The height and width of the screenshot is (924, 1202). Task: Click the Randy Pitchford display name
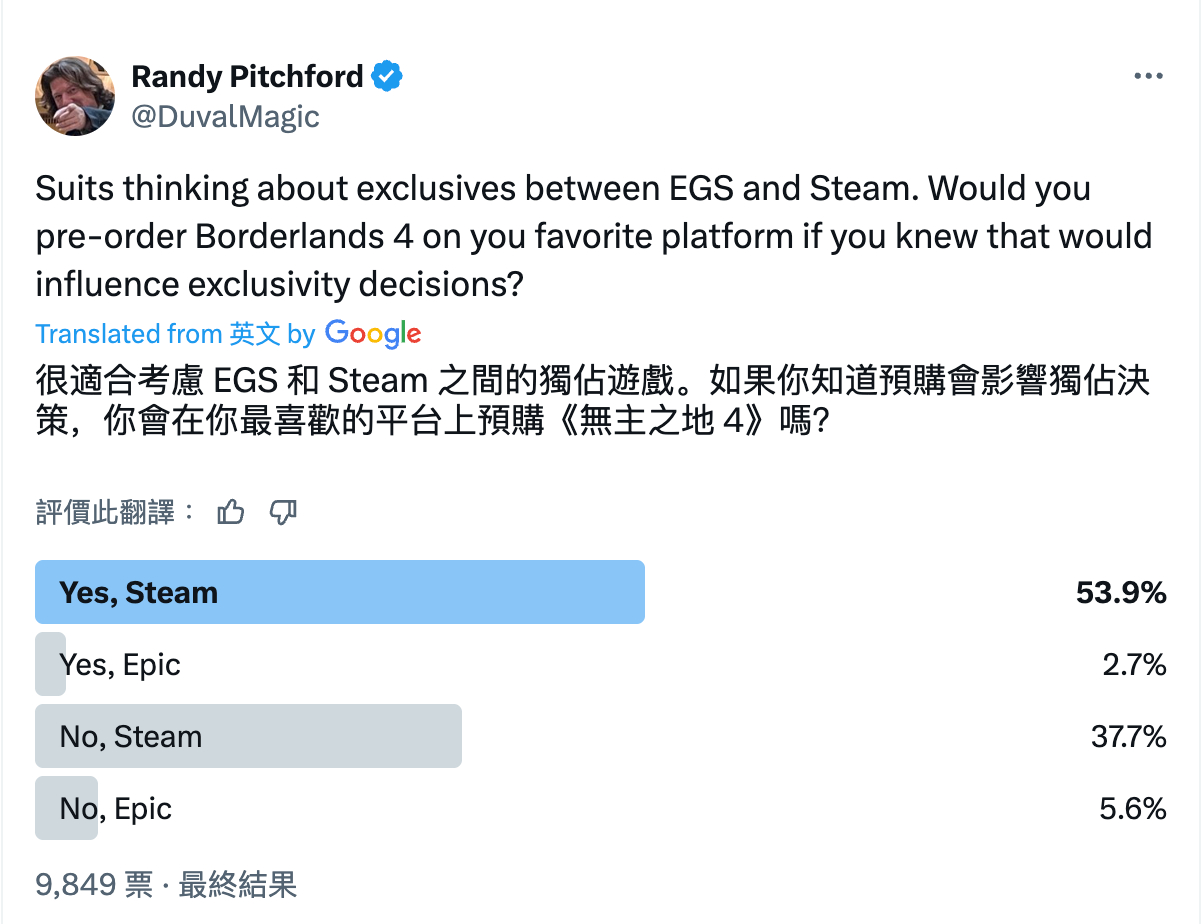tap(247, 76)
